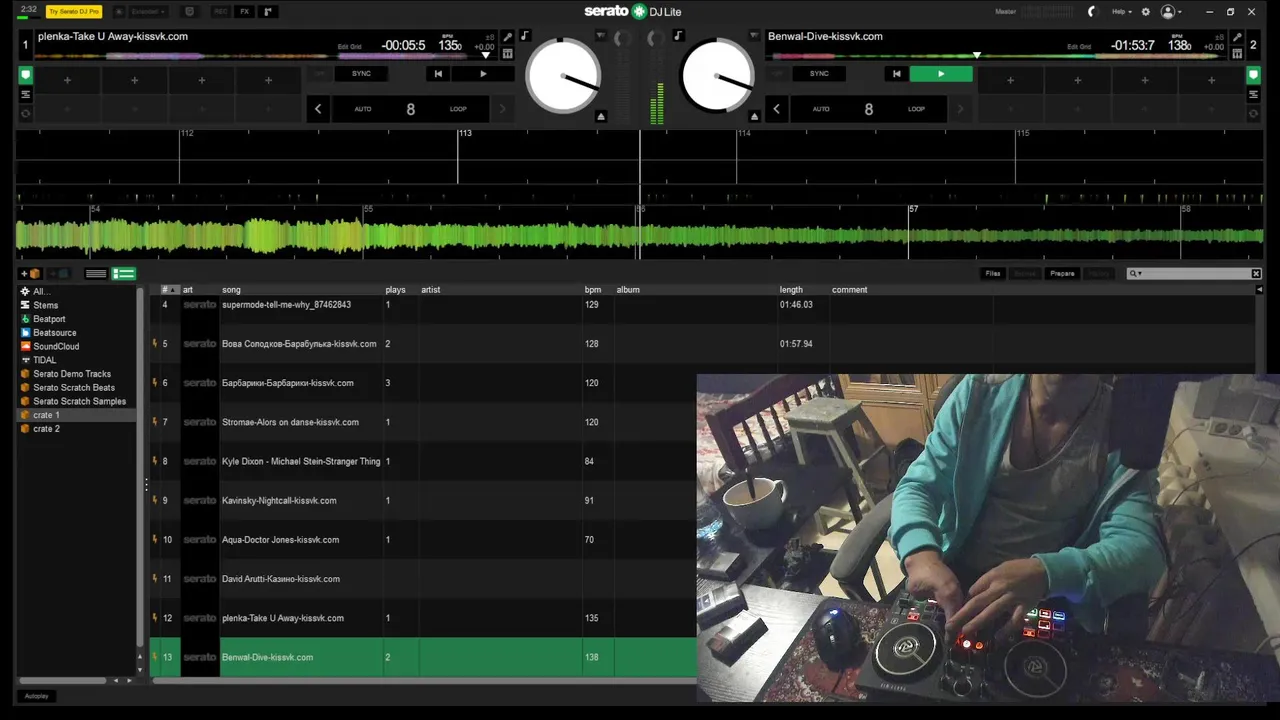Screen dimensions: 1280x720
Task: Open the Setup gear settings
Action: pos(1146,12)
